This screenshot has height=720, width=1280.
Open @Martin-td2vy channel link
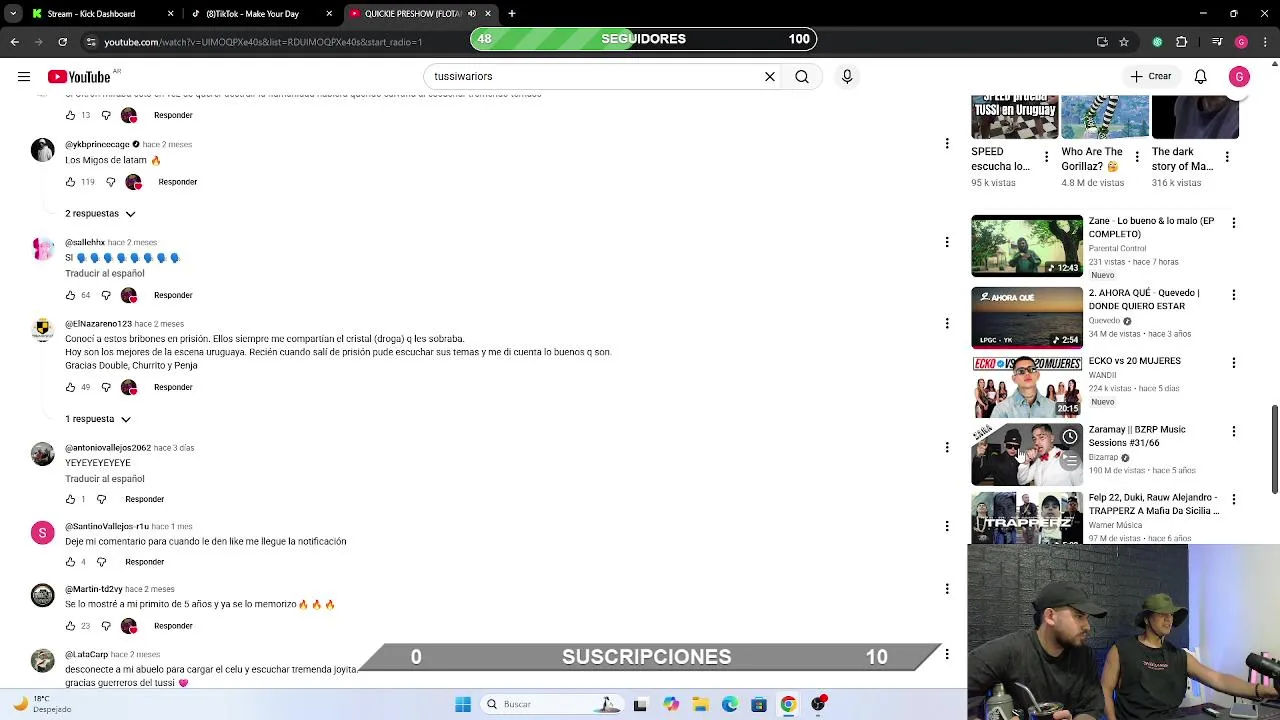coord(93,589)
